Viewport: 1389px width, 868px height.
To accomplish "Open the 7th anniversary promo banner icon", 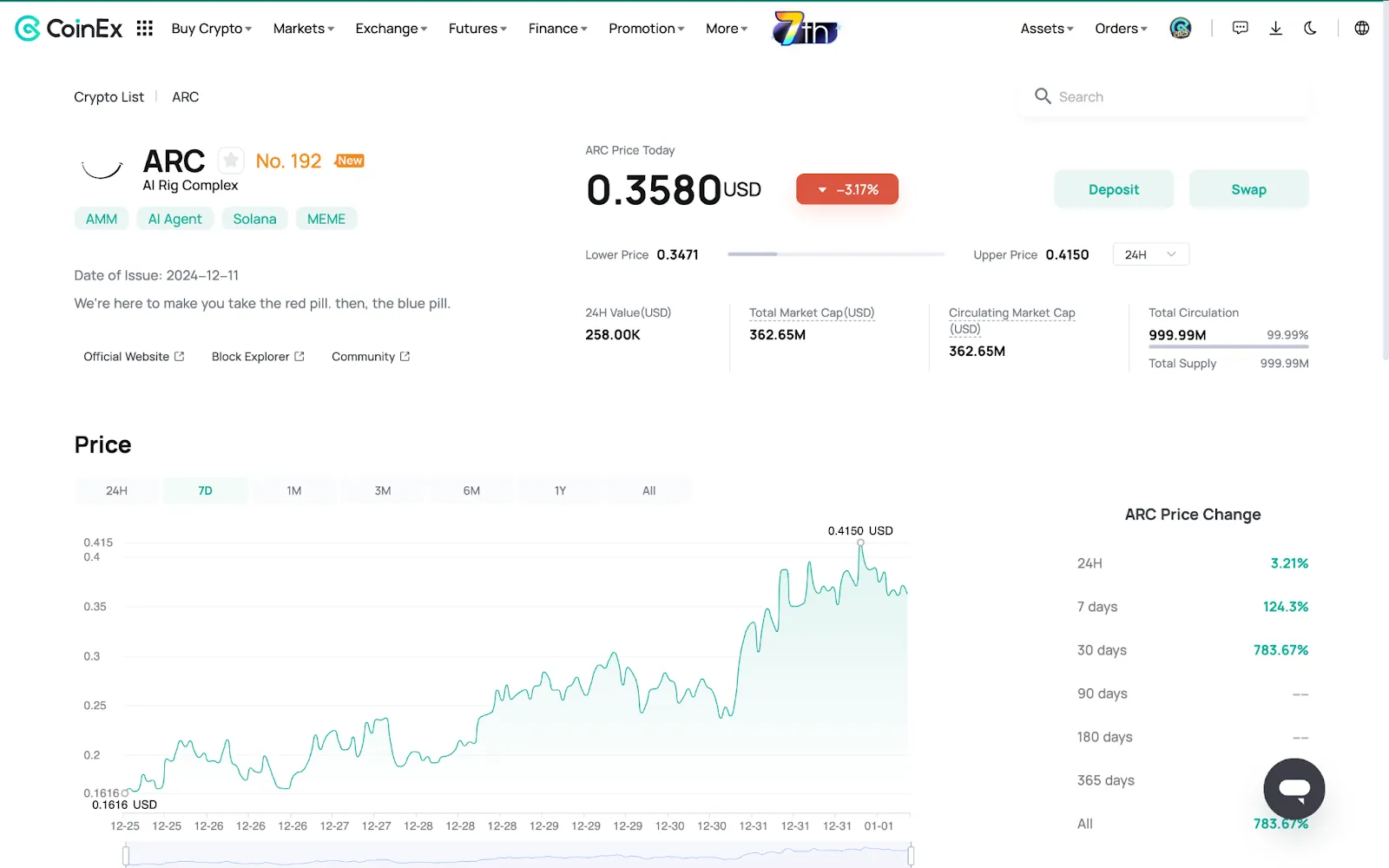I will tap(806, 29).
